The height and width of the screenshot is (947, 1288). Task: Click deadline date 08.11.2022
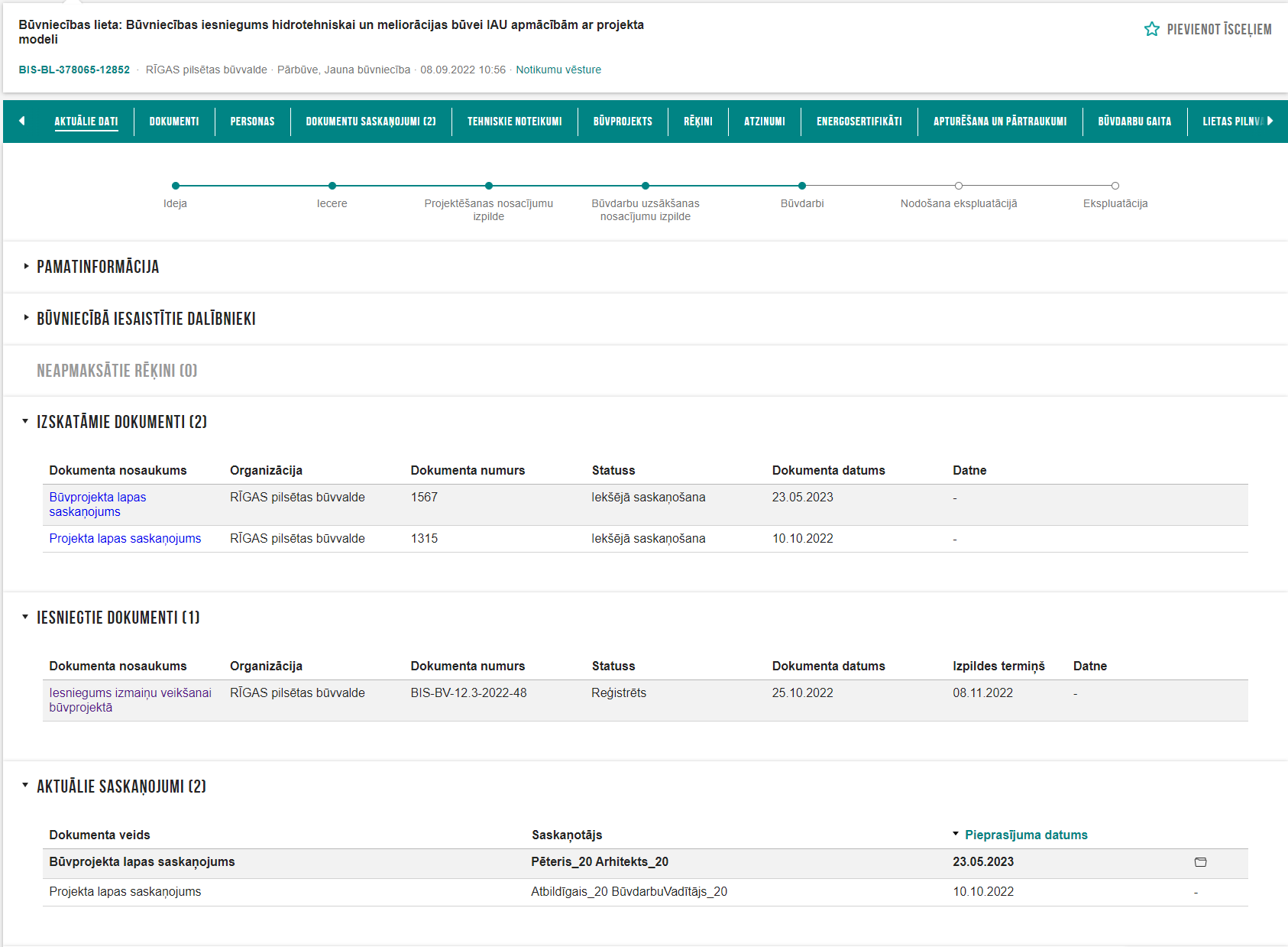click(x=982, y=693)
